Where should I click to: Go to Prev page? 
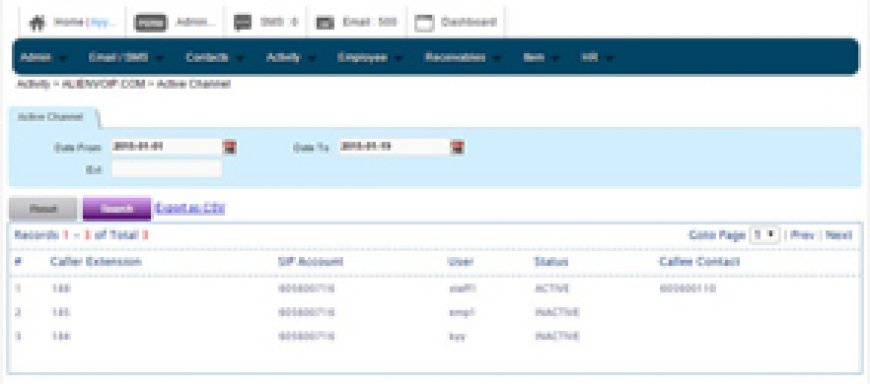click(802, 235)
